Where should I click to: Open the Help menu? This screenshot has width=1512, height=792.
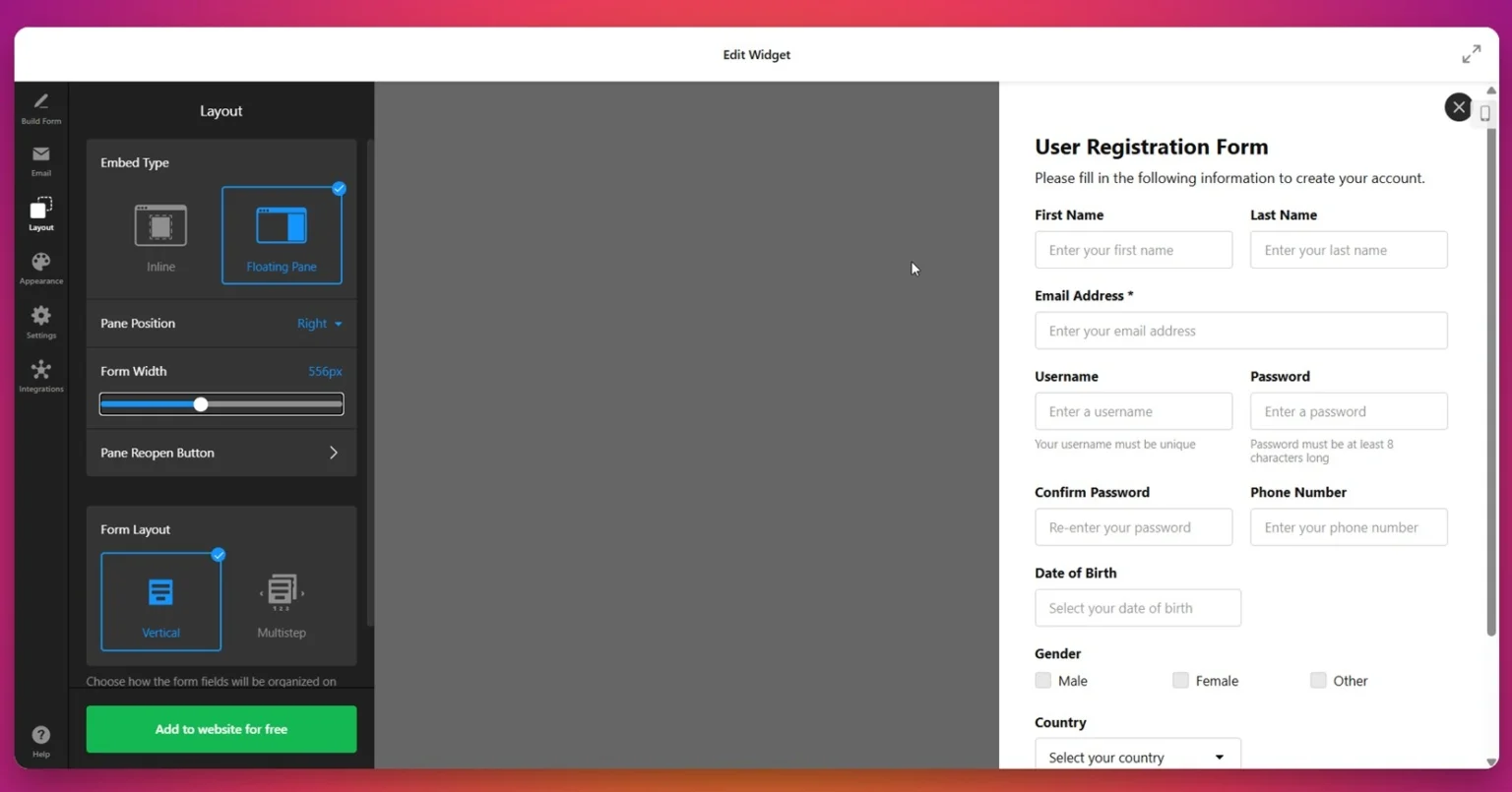tap(40, 740)
